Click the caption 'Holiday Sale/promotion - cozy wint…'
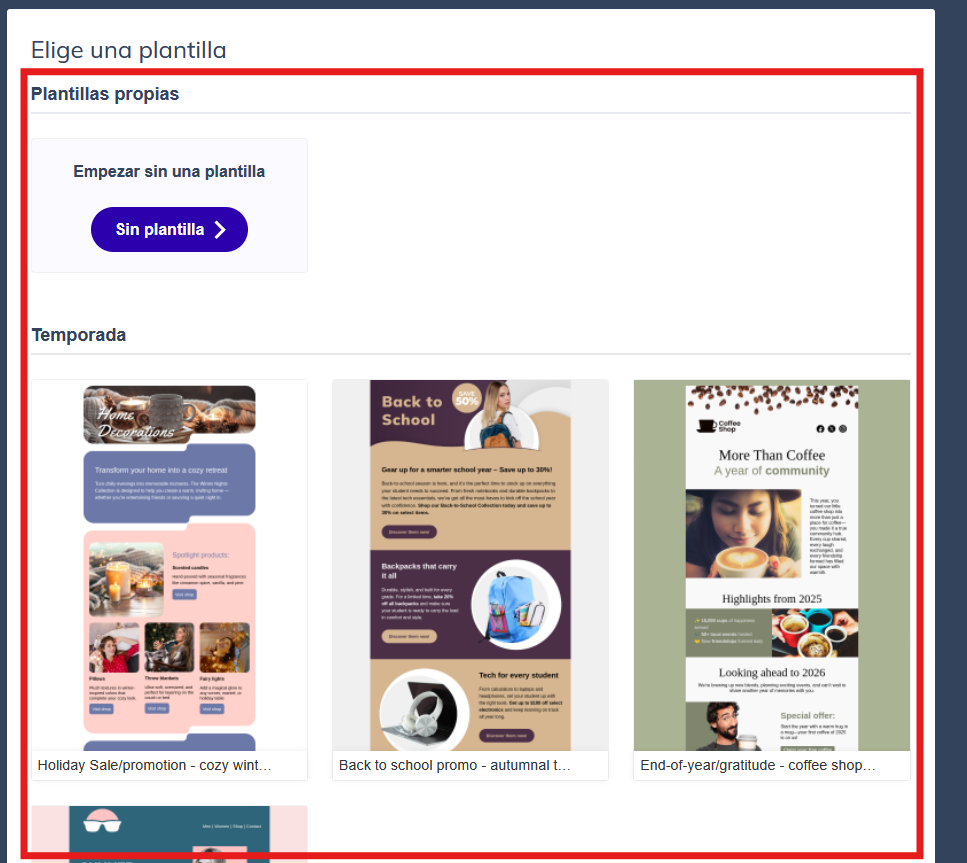 coord(154,766)
